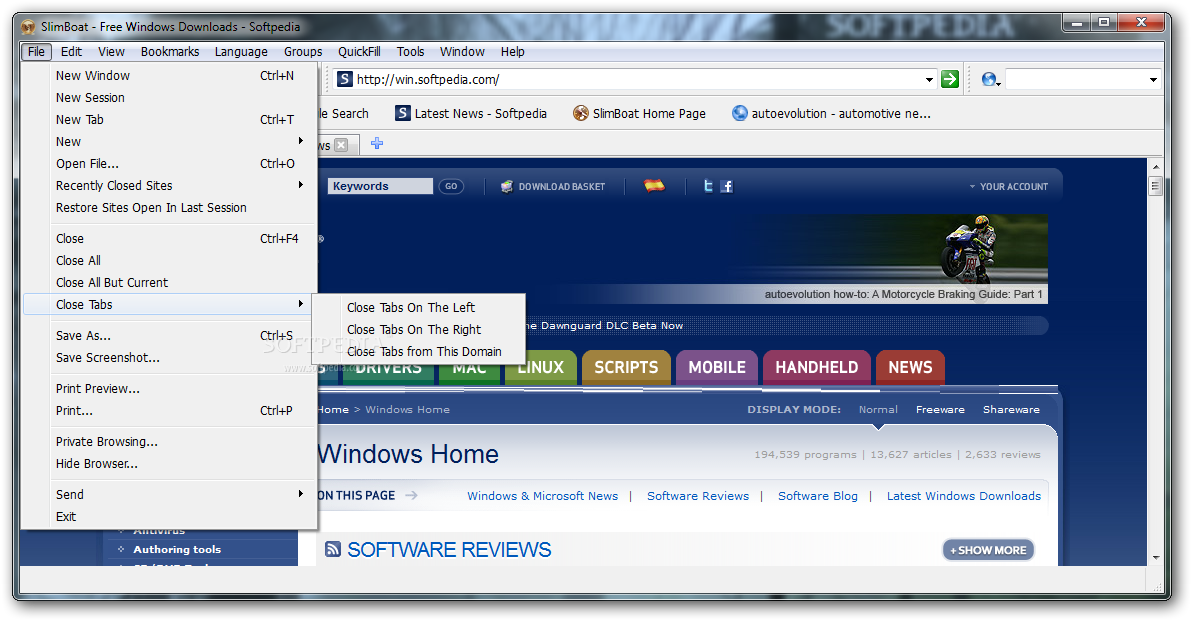Open Latest Windows Downloads link
Screen dimensions: 1192x621
pyautogui.click(x=963, y=496)
